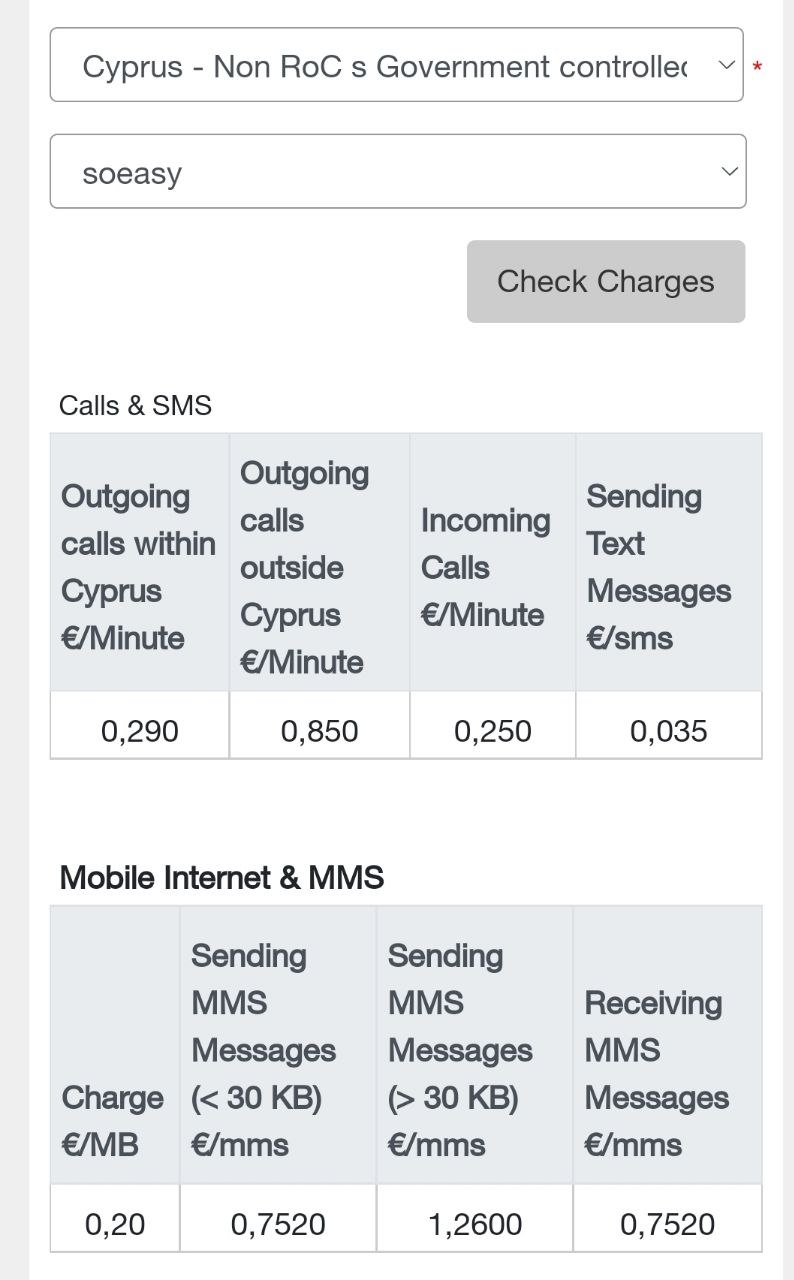Screen dimensions: 794x1280
Task: Select the Outgoing calls outside Cyprus header
Action: pos(305,567)
